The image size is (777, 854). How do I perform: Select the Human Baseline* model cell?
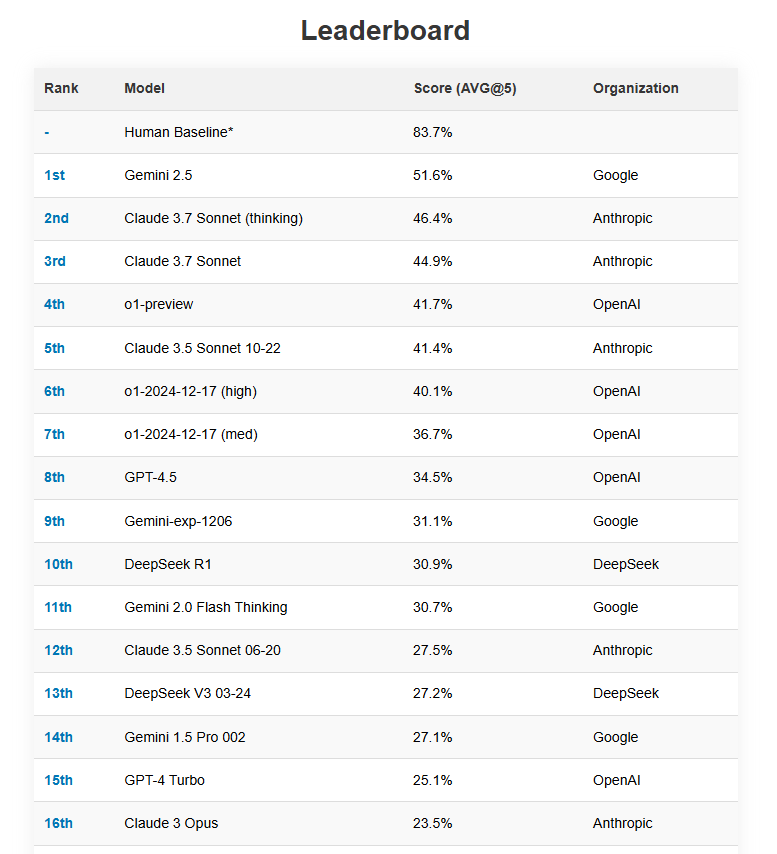tap(179, 132)
